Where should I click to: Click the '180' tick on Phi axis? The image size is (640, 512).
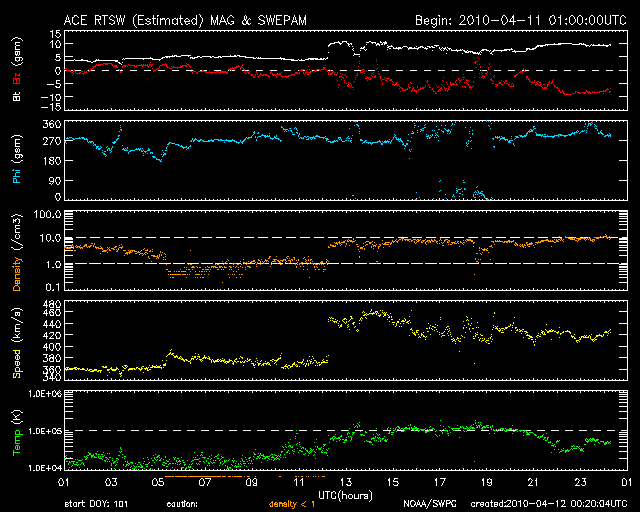(52, 160)
